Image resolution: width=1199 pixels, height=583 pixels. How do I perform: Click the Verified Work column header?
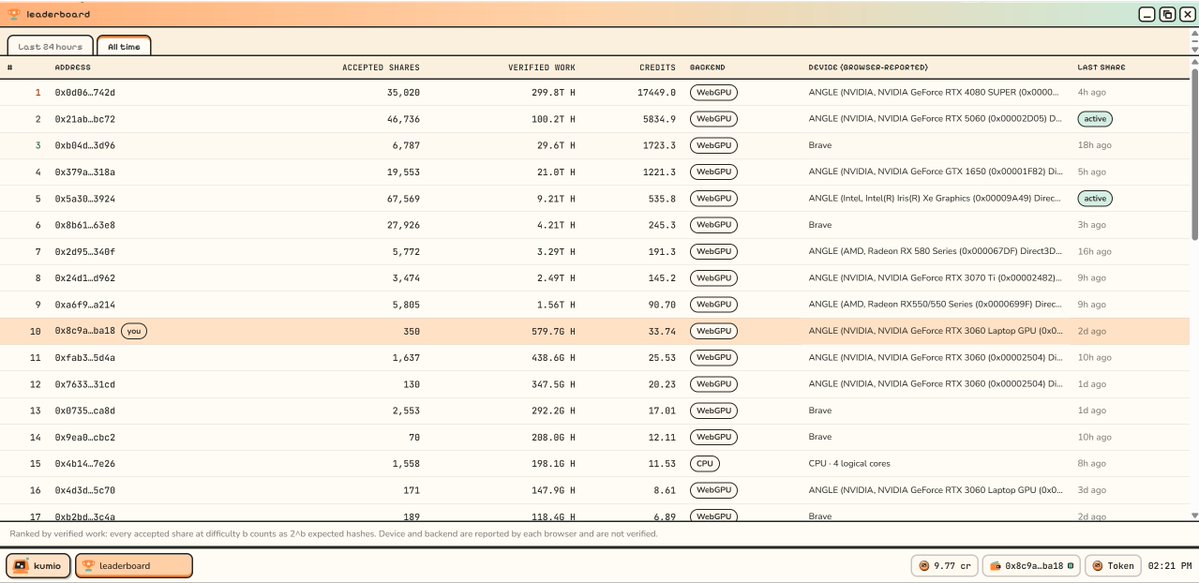coord(542,67)
